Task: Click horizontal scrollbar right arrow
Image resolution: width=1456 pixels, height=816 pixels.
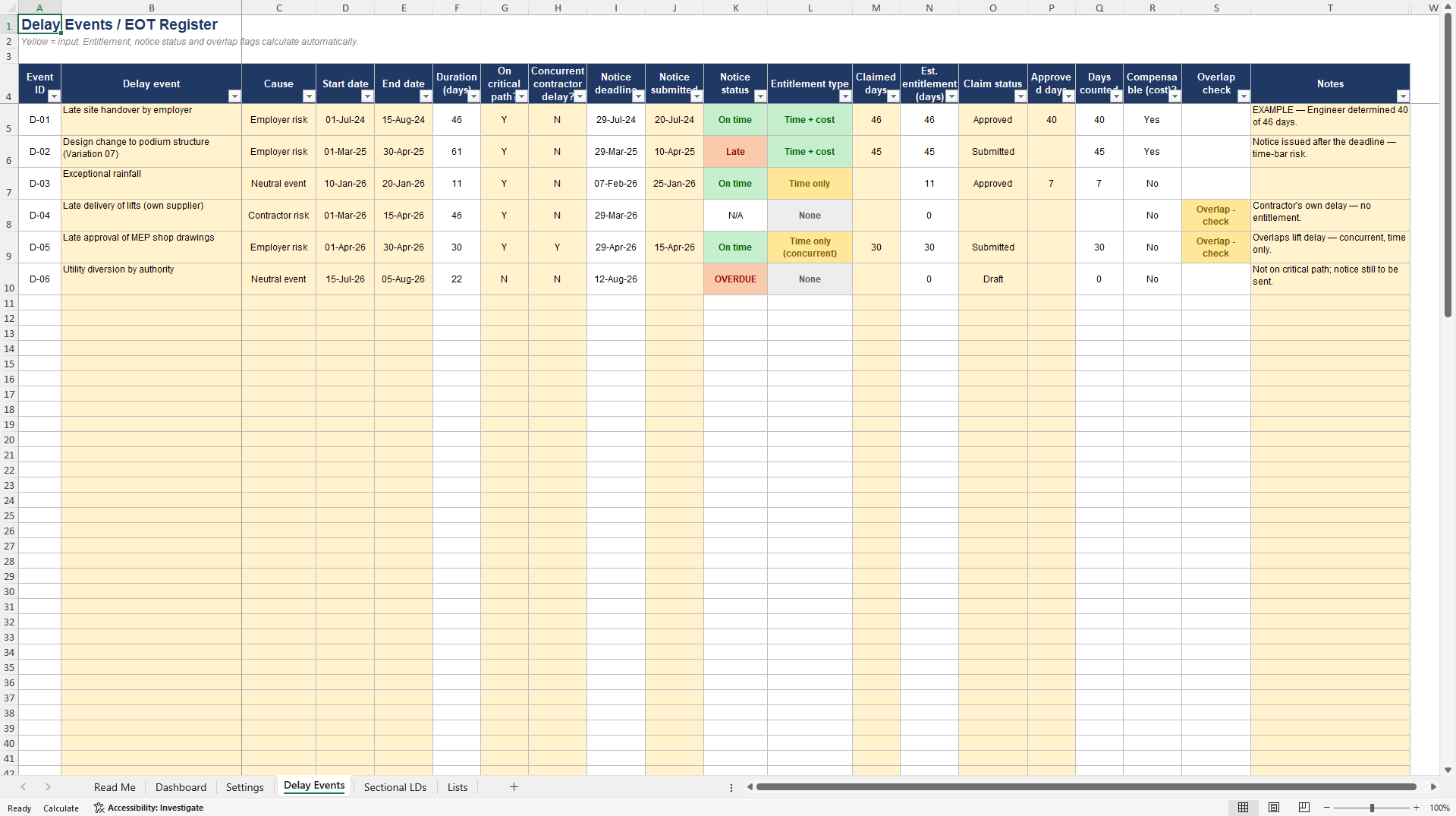Action: 1433,787
